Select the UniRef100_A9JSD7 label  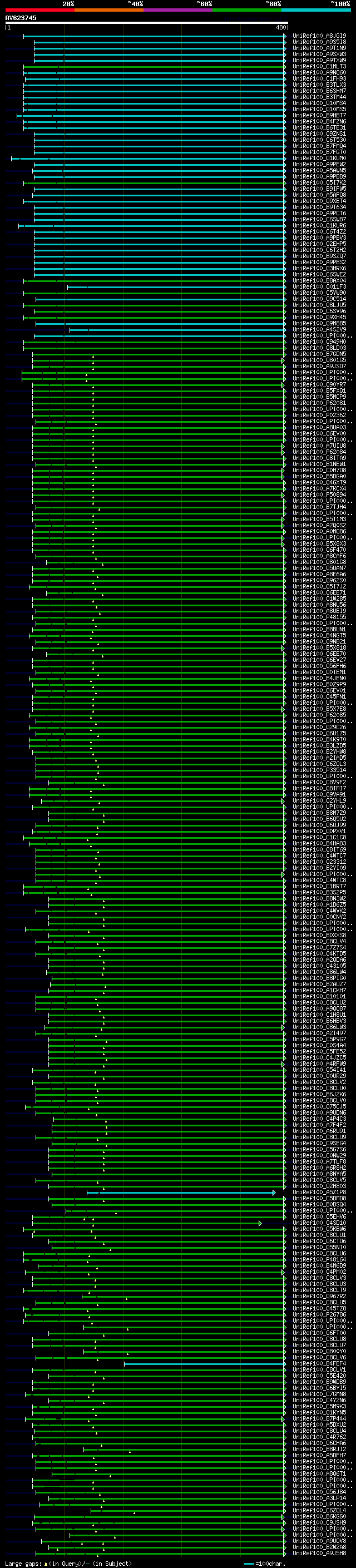[319, 367]
